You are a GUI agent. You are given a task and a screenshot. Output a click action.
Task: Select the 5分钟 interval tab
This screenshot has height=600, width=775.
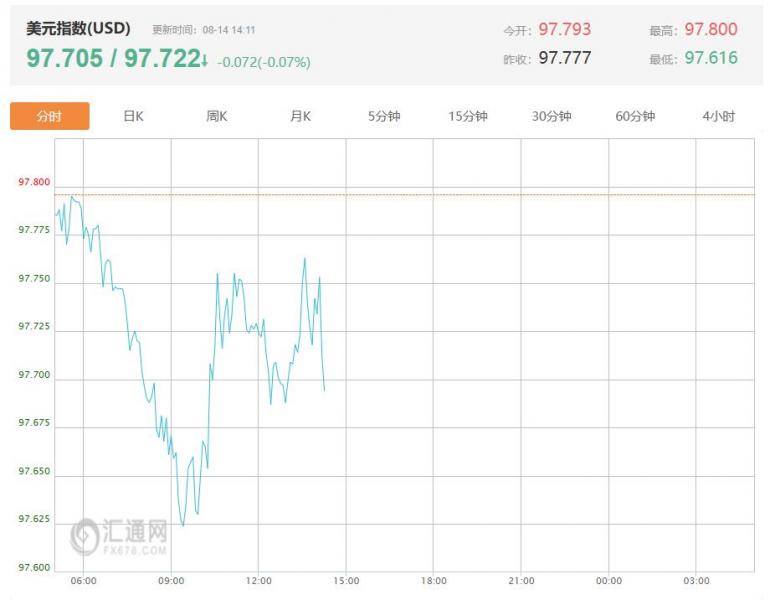(384, 116)
